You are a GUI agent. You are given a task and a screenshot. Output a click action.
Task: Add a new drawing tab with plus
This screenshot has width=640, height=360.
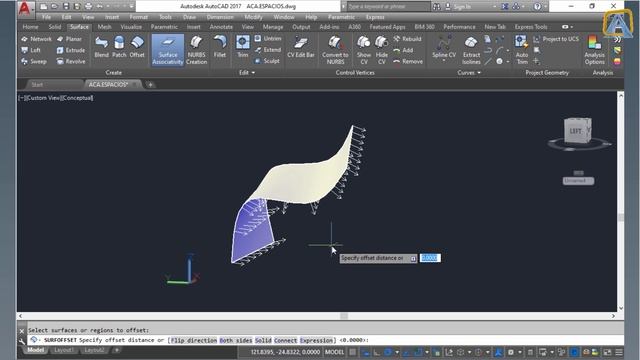tap(150, 84)
